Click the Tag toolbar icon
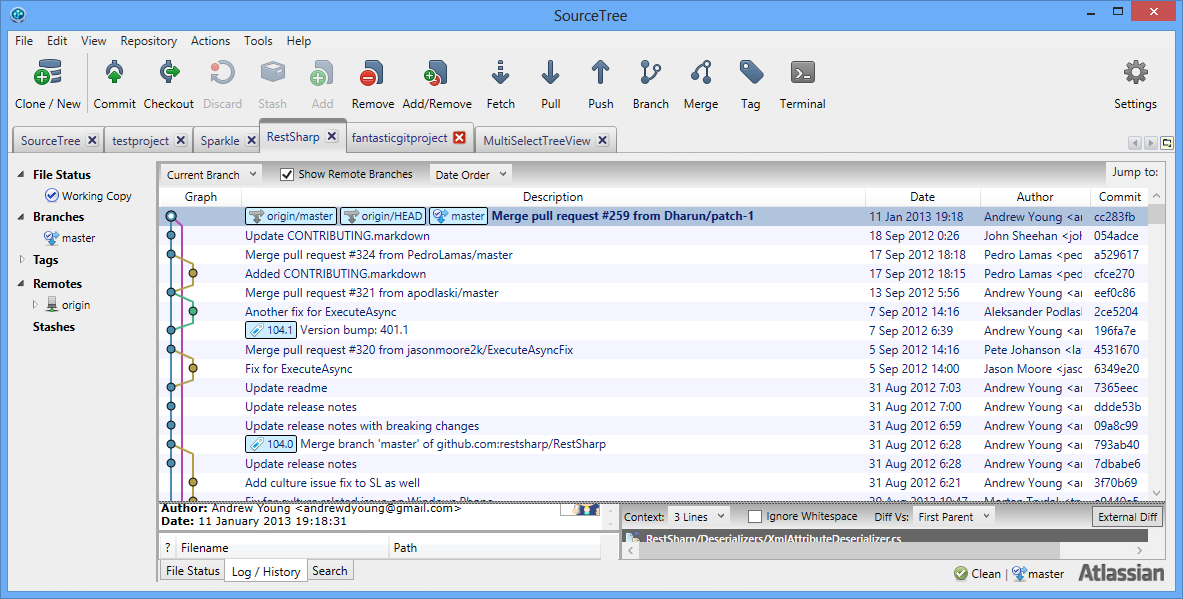Image resolution: width=1183 pixels, height=599 pixels. pos(751,73)
